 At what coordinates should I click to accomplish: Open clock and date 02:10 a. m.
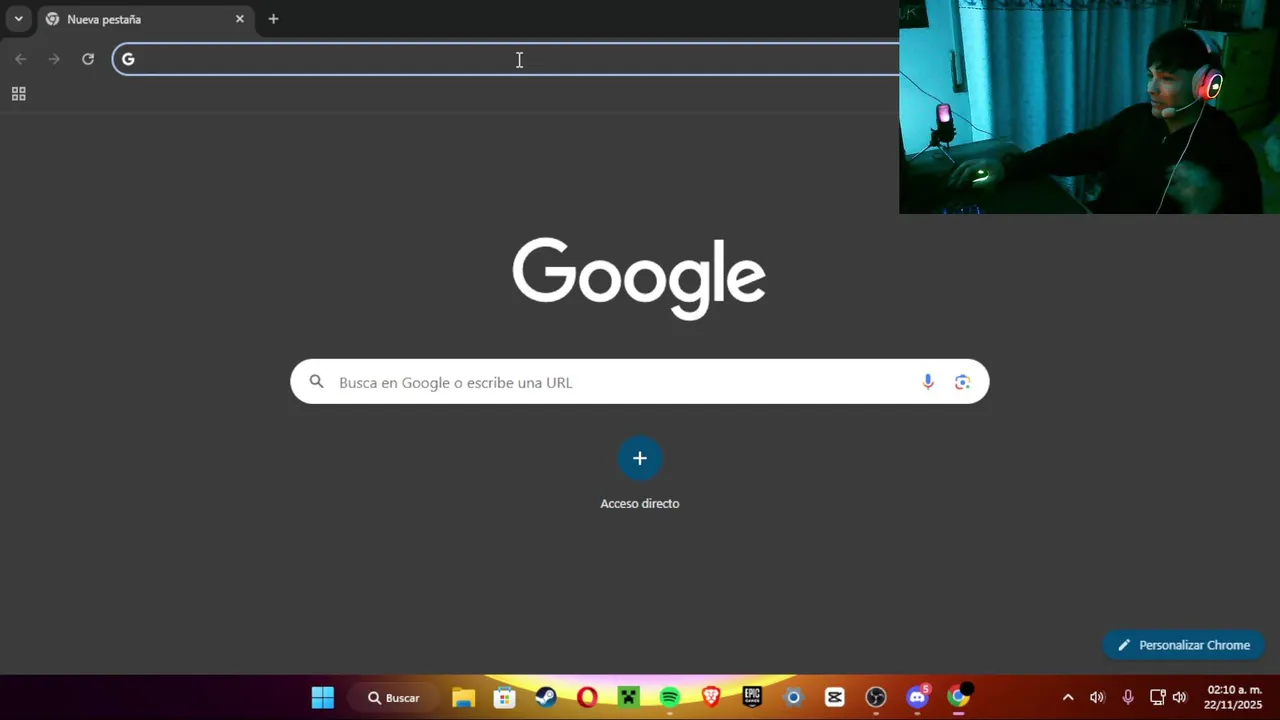[1234, 697]
